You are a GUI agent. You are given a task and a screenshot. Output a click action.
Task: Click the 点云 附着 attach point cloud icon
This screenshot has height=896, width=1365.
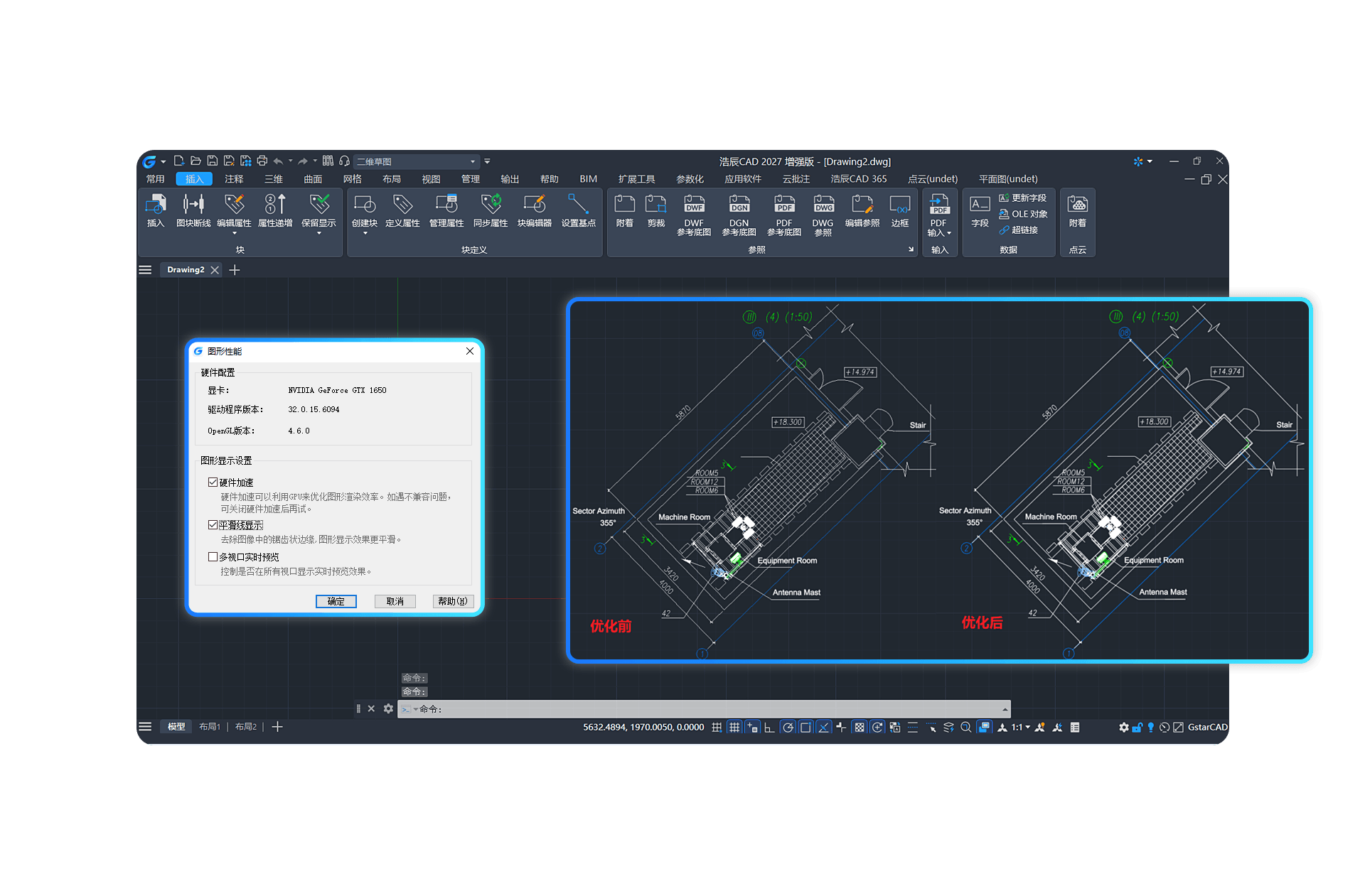1078,211
